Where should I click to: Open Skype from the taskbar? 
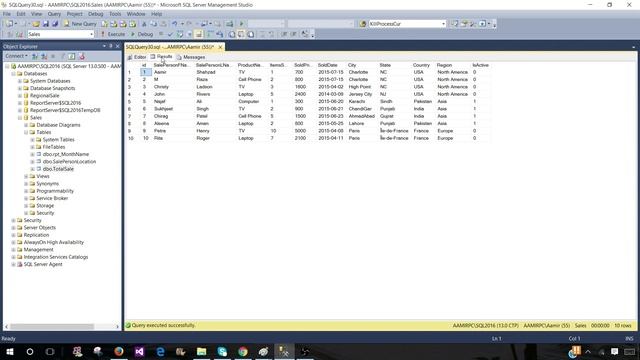(222, 351)
